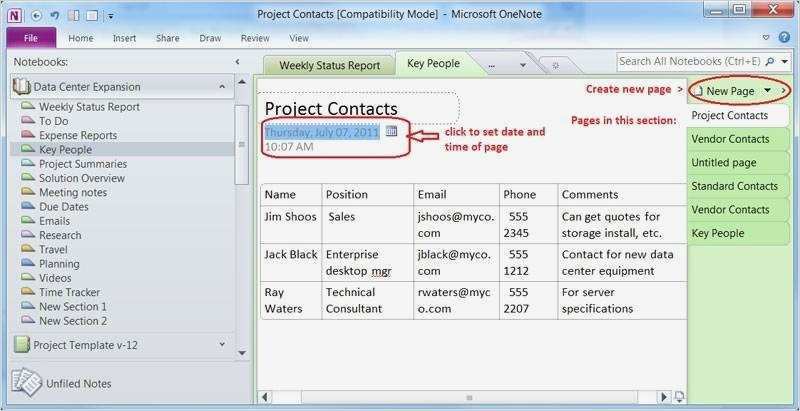
Task: Open New Section 1
Action: click(x=73, y=307)
